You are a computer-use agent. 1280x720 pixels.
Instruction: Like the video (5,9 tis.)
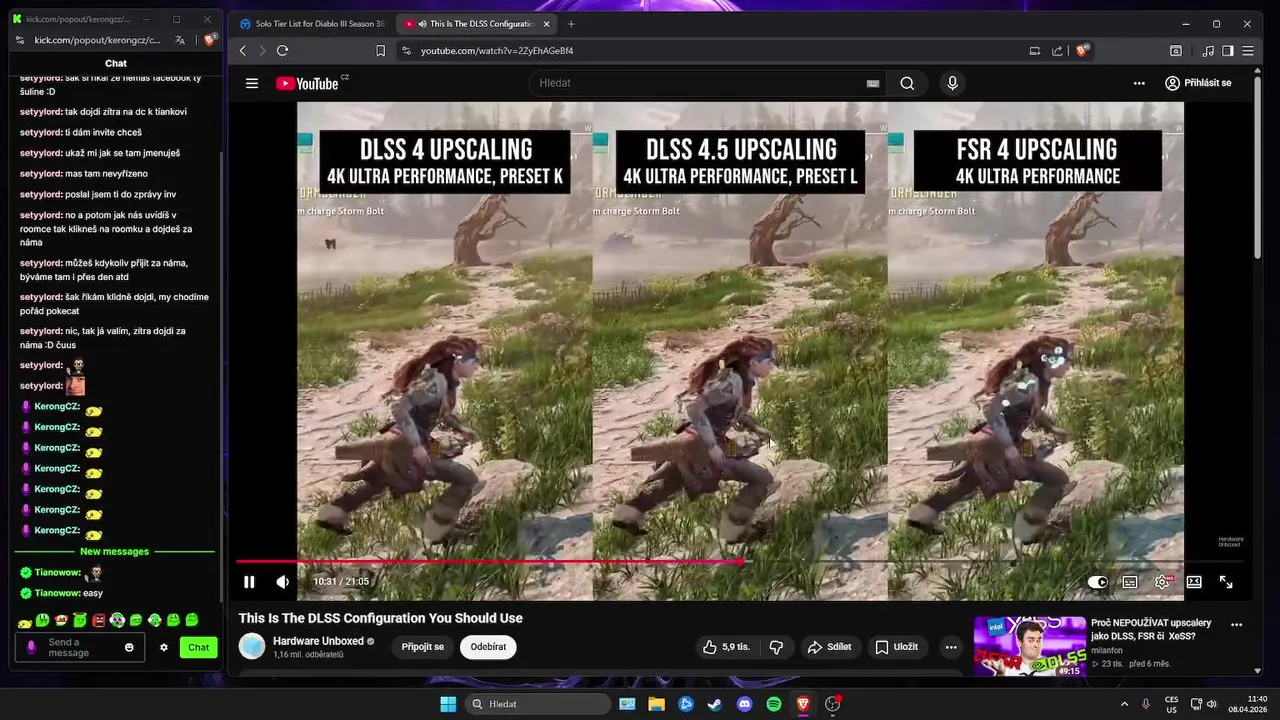(727, 647)
